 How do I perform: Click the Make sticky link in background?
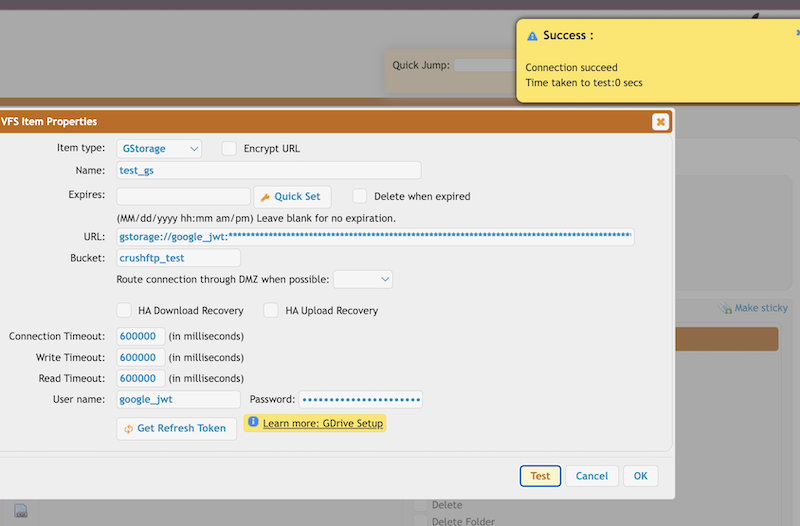761,308
